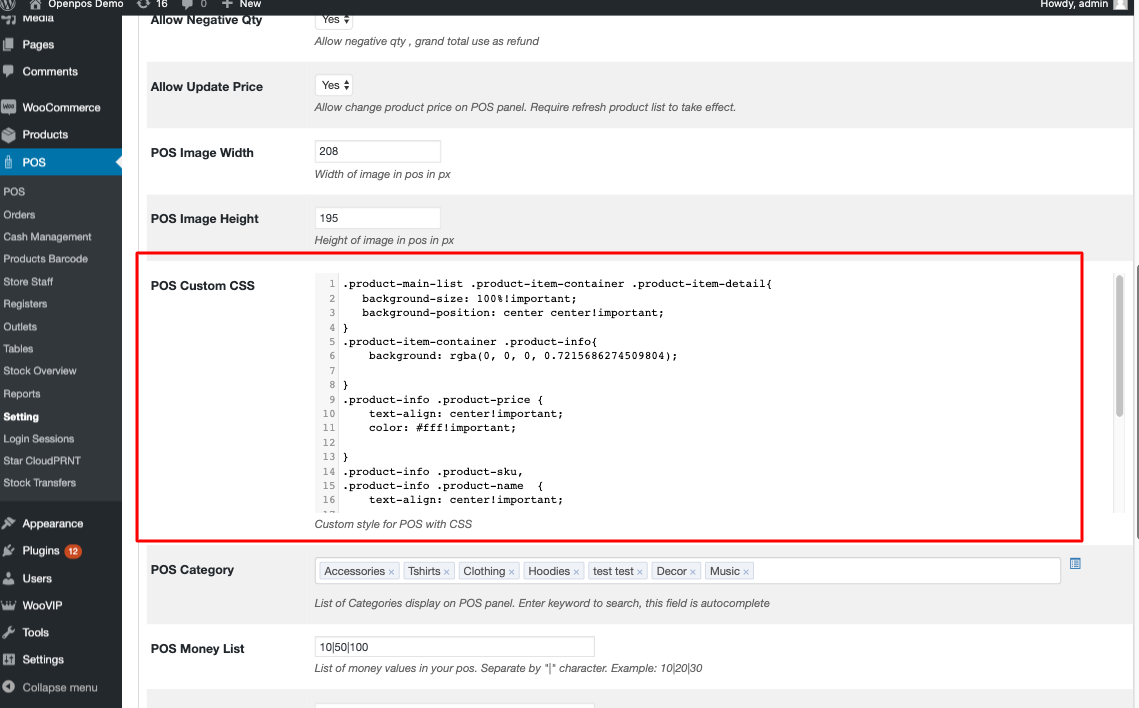Open the Login Sessions link in sidebar
The image size is (1139, 708).
[x=39, y=439]
